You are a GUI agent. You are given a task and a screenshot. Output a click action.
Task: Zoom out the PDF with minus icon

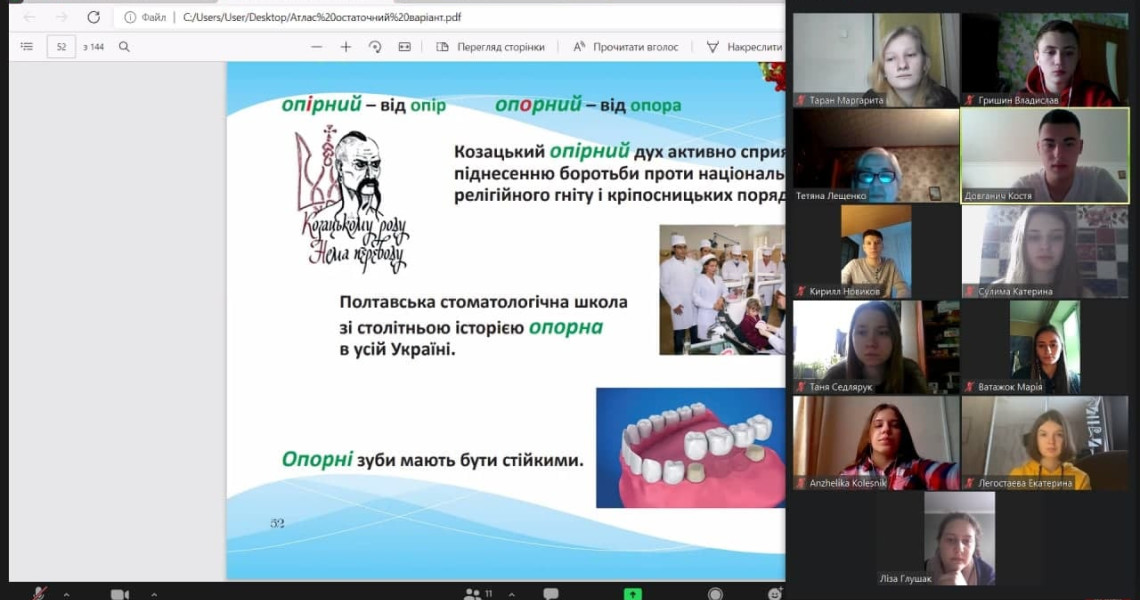pyautogui.click(x=316, y=47)
